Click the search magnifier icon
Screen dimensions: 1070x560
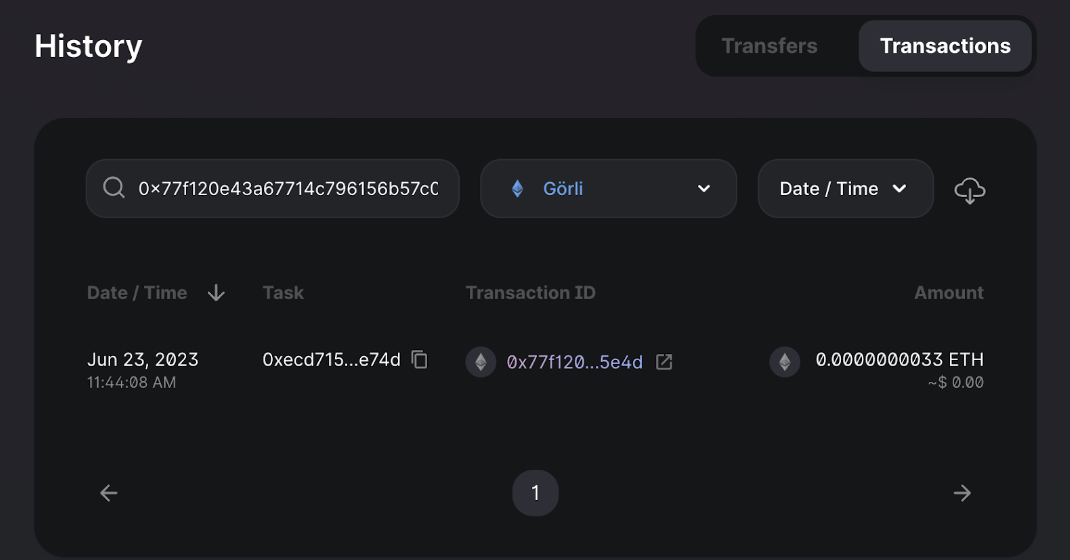tap(115, 188)
